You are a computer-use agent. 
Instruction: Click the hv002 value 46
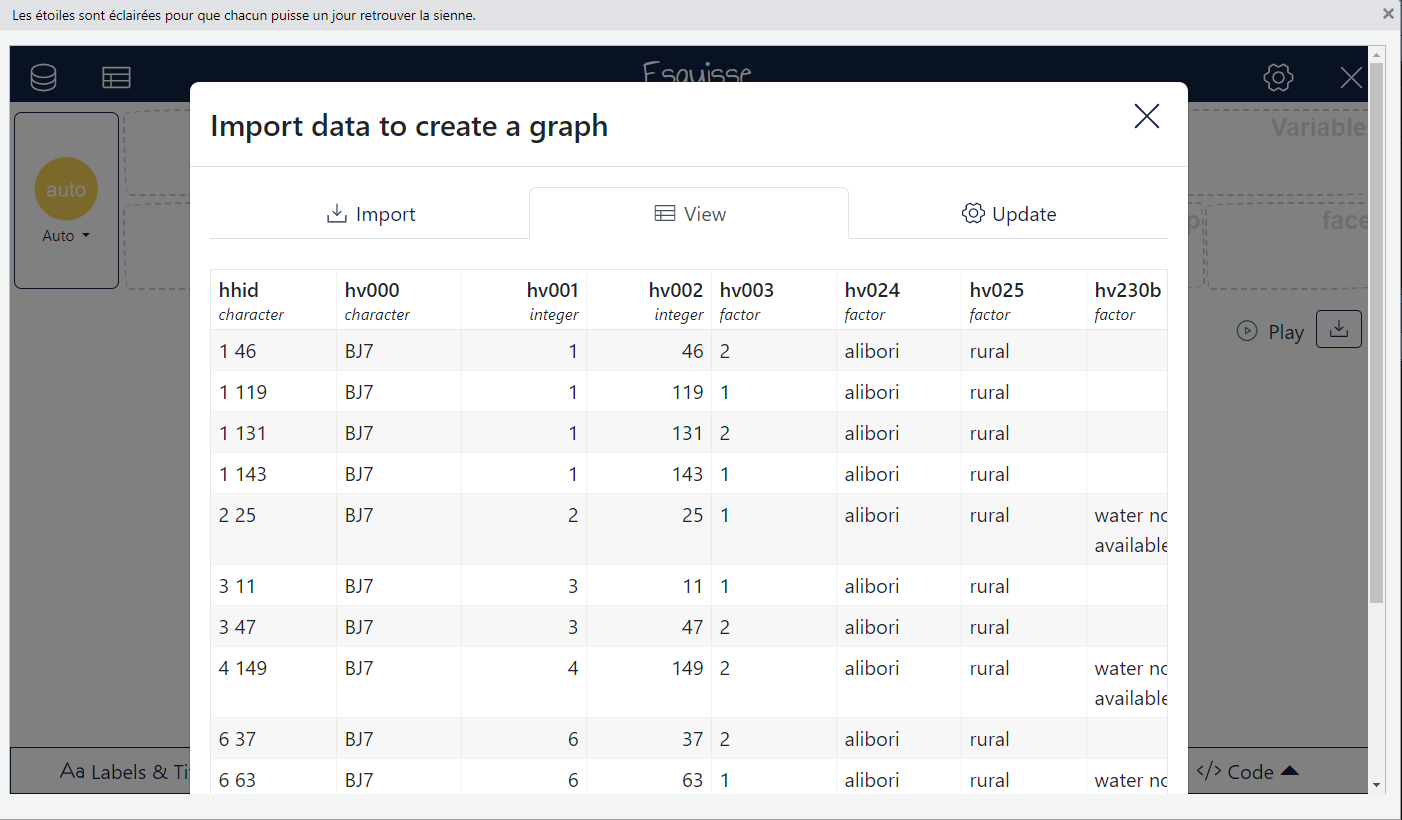coord(692,351)
